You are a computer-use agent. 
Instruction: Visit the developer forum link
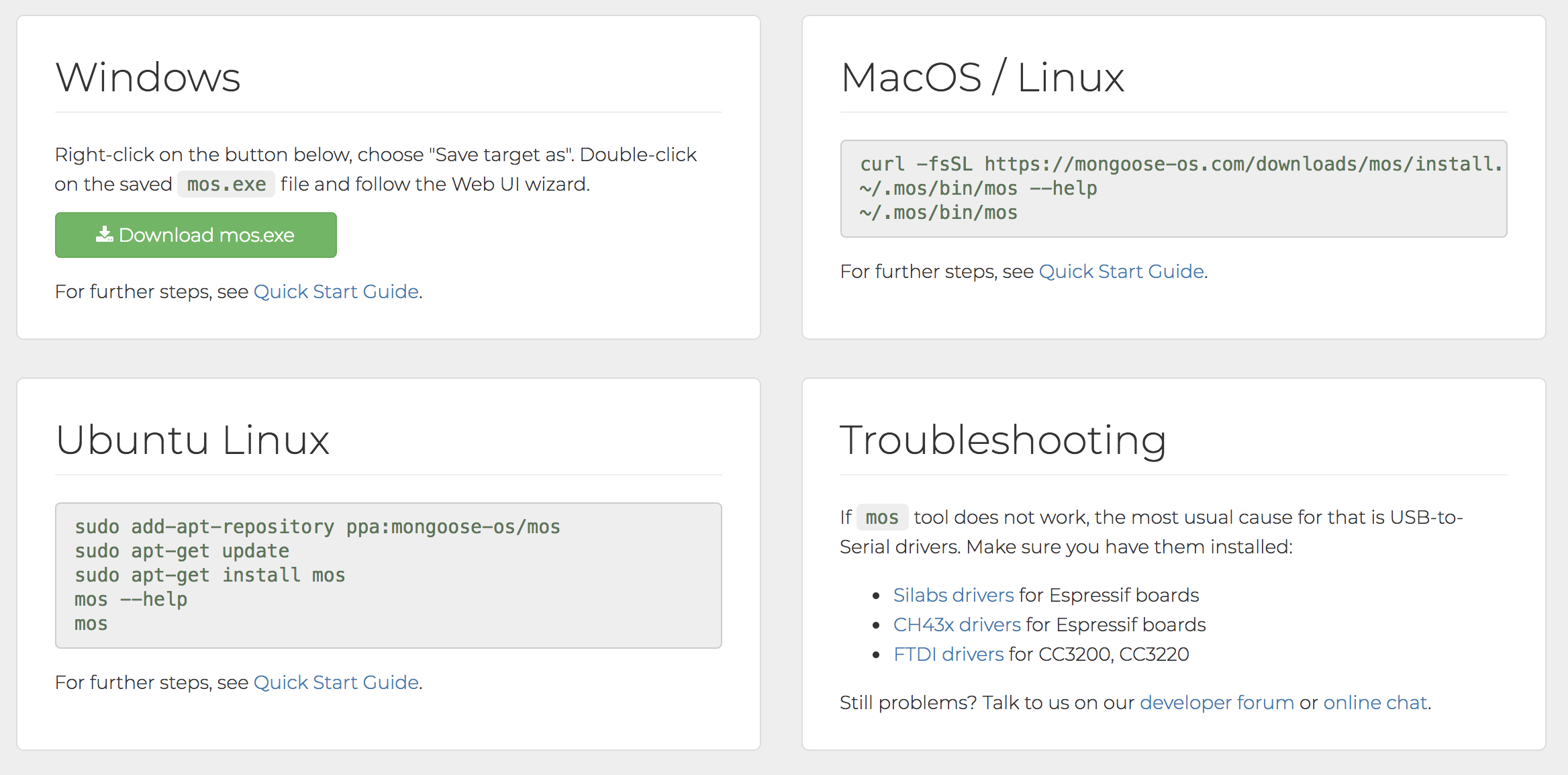[1216, 702]
